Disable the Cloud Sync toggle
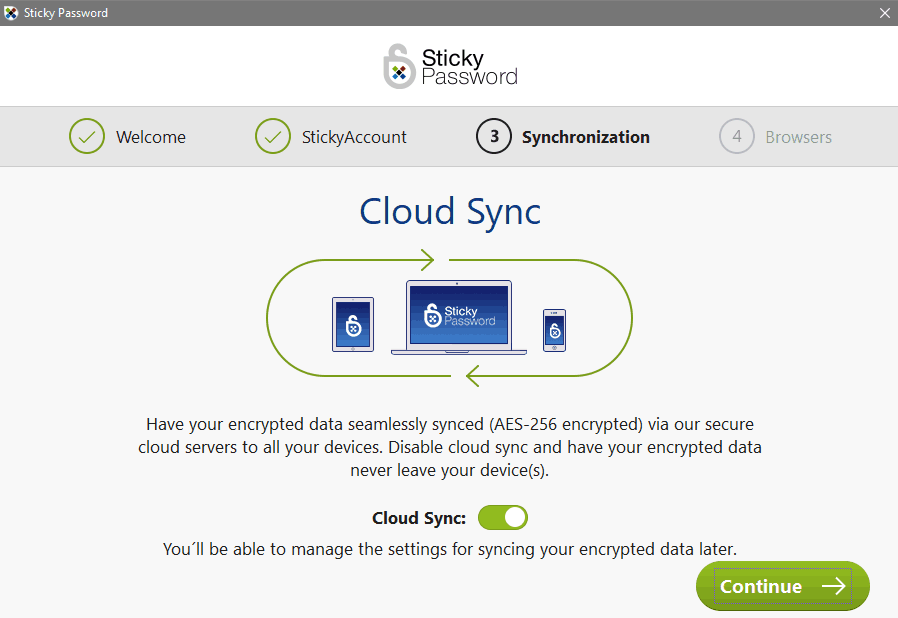Screen dimensions: 898x618 pos(502,517)
